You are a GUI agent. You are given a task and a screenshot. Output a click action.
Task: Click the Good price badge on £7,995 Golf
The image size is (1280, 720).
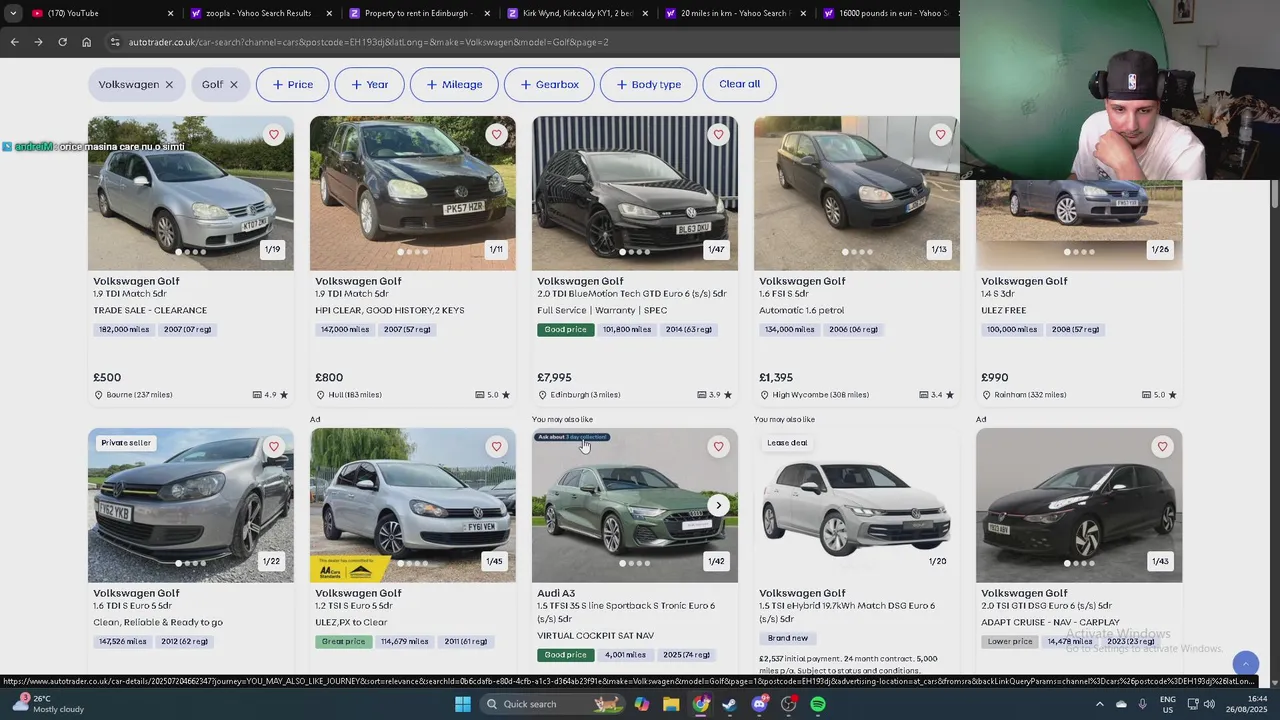(565, 329)
